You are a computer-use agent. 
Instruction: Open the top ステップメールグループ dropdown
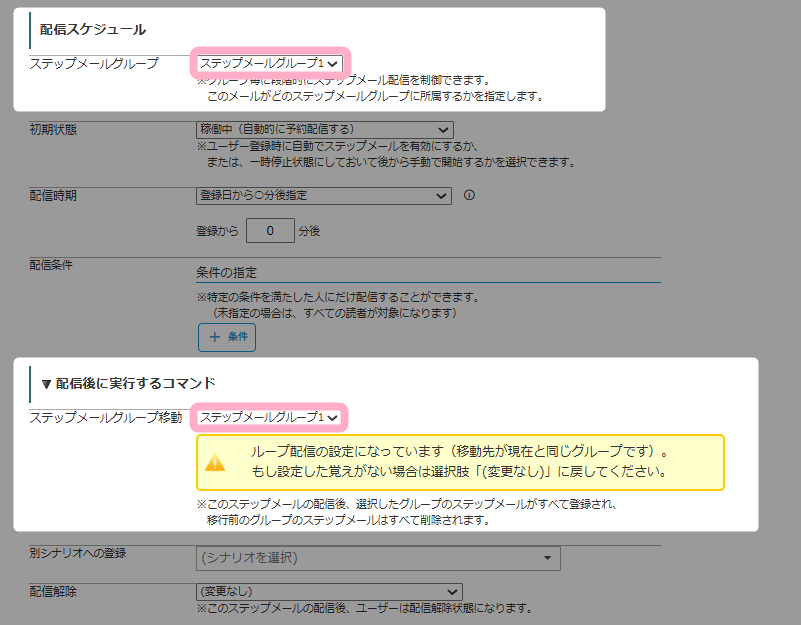click(x=268, y=64)
